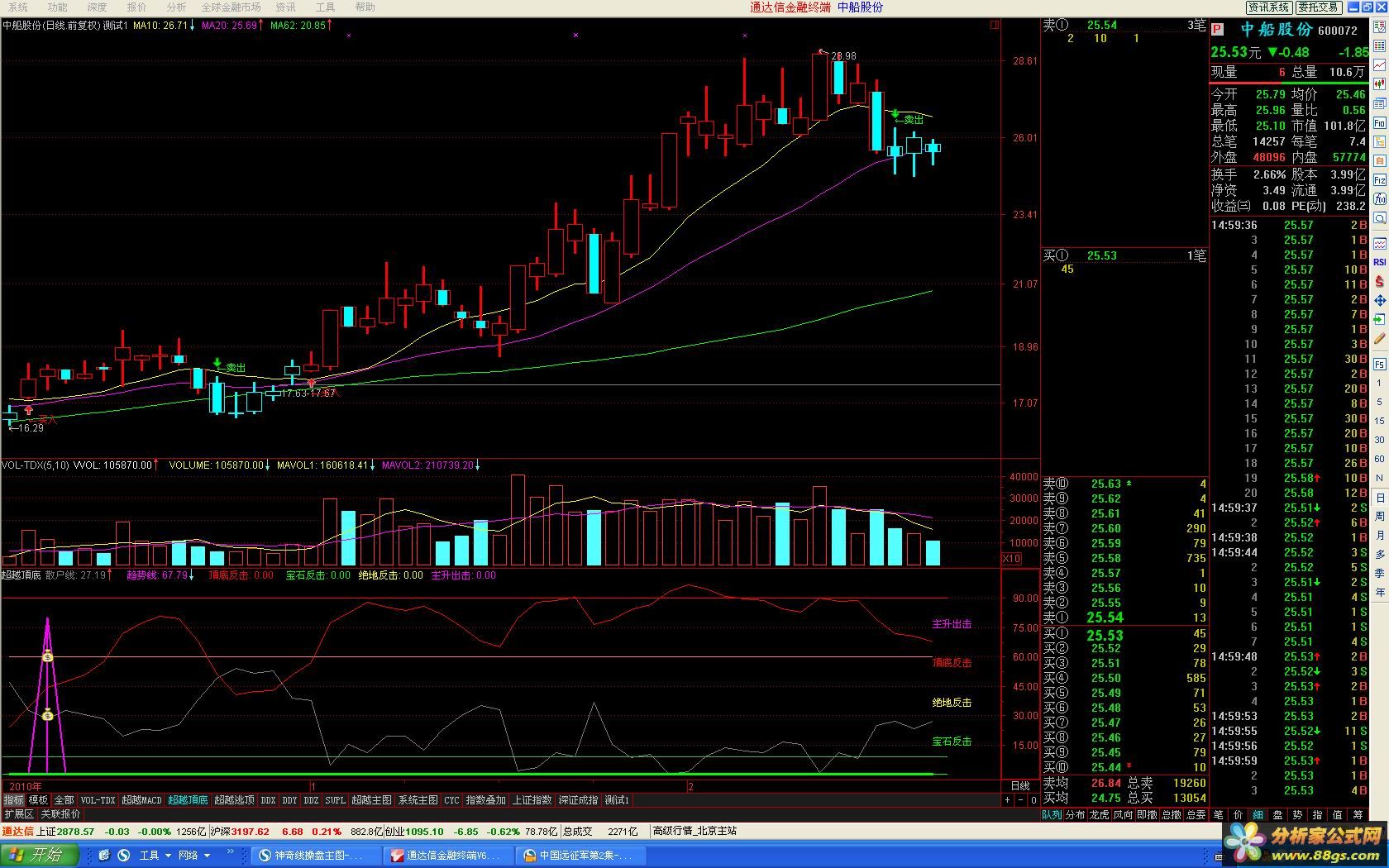The width and height of the screenshot is (1389, 868).
Task: Click the IE quick launch icon in taskbar
Action: (x=104, y=855)
